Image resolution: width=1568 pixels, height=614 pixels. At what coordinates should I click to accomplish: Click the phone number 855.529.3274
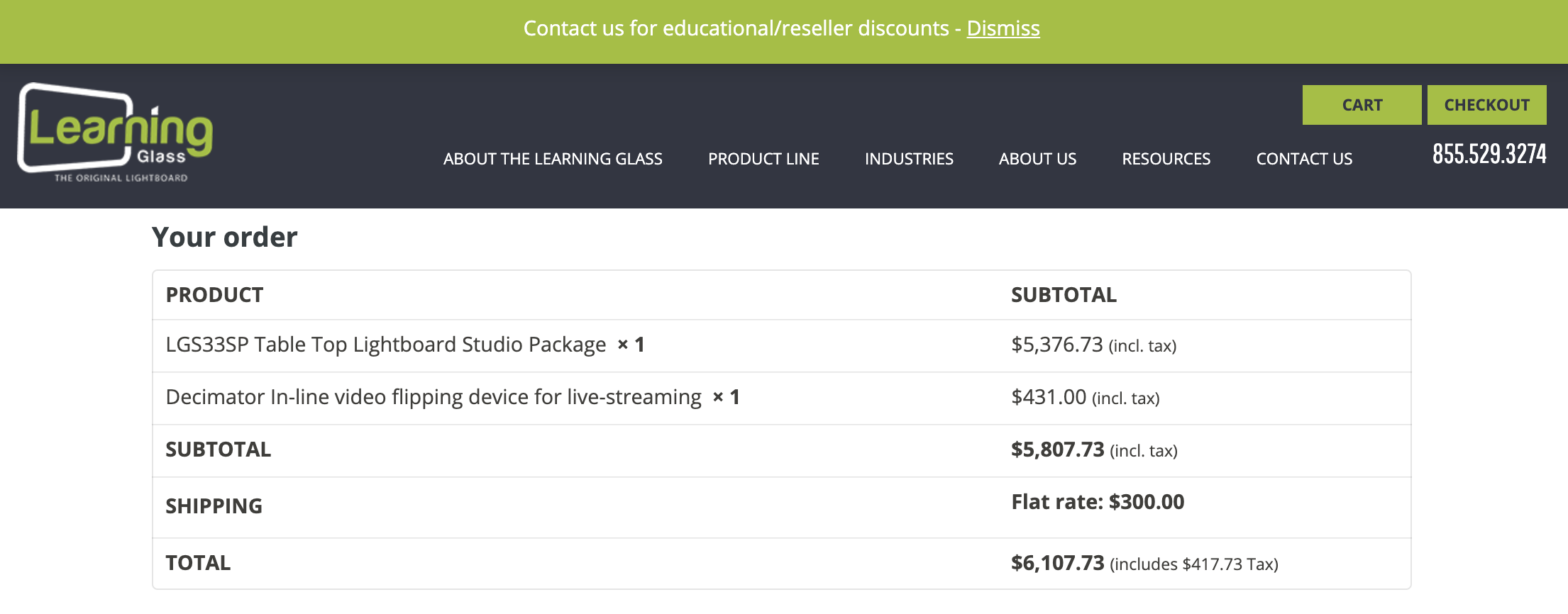point(1489,154)
